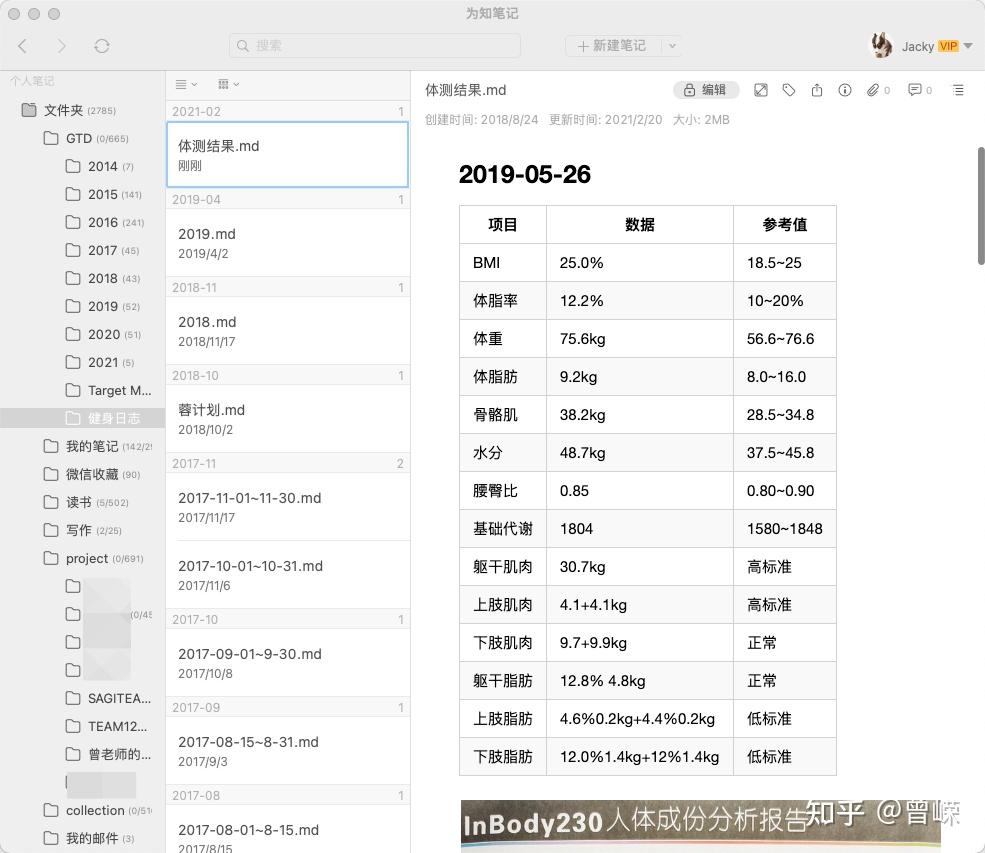Refresh sync with the circular arrow icon

pyautogui.click(x=101, y=45)
